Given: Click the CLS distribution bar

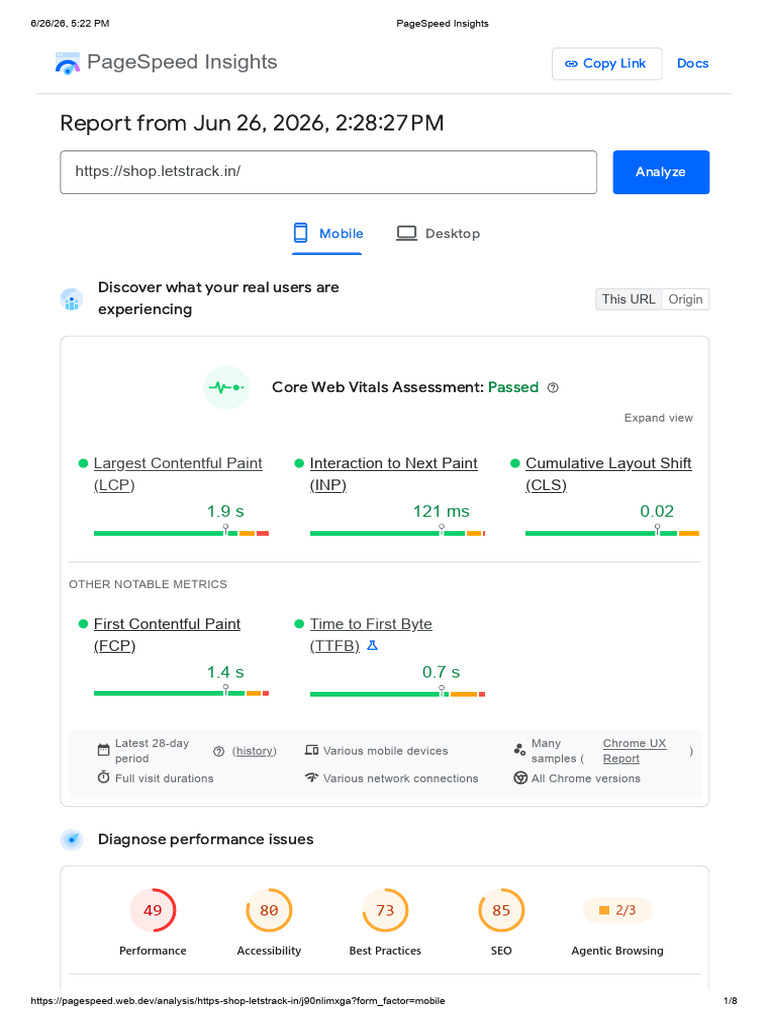Looking at the screenshot, I should [x=612, y=533].
